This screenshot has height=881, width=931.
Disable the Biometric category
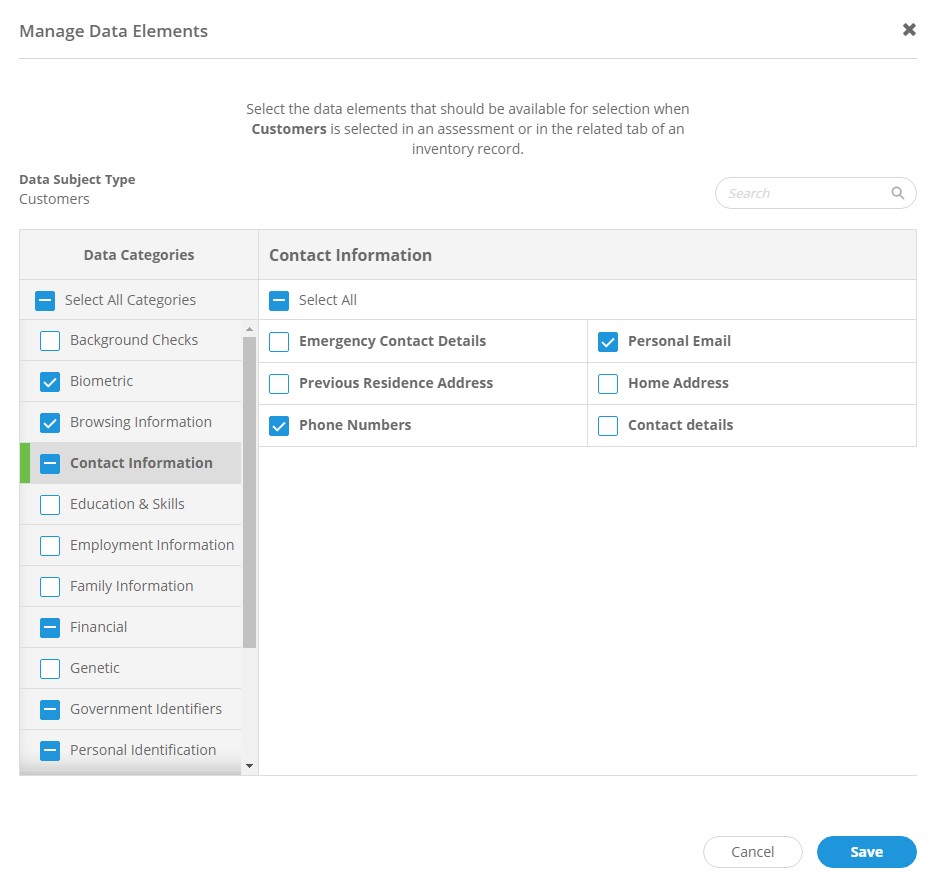point(49,381)
